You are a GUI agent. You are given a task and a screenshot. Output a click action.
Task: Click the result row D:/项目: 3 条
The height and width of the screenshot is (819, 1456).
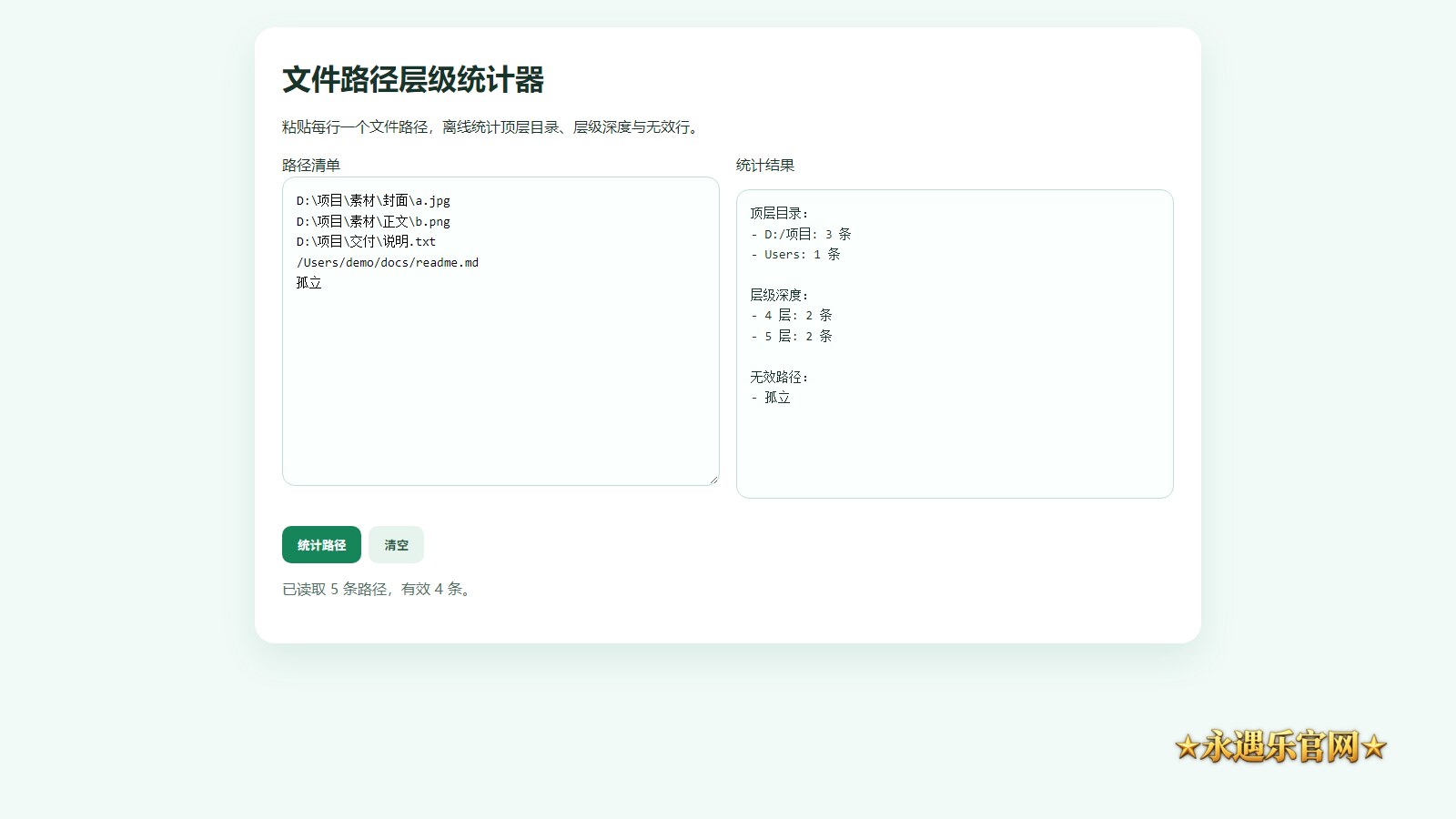pyautogui.click(x=801, y=234)
